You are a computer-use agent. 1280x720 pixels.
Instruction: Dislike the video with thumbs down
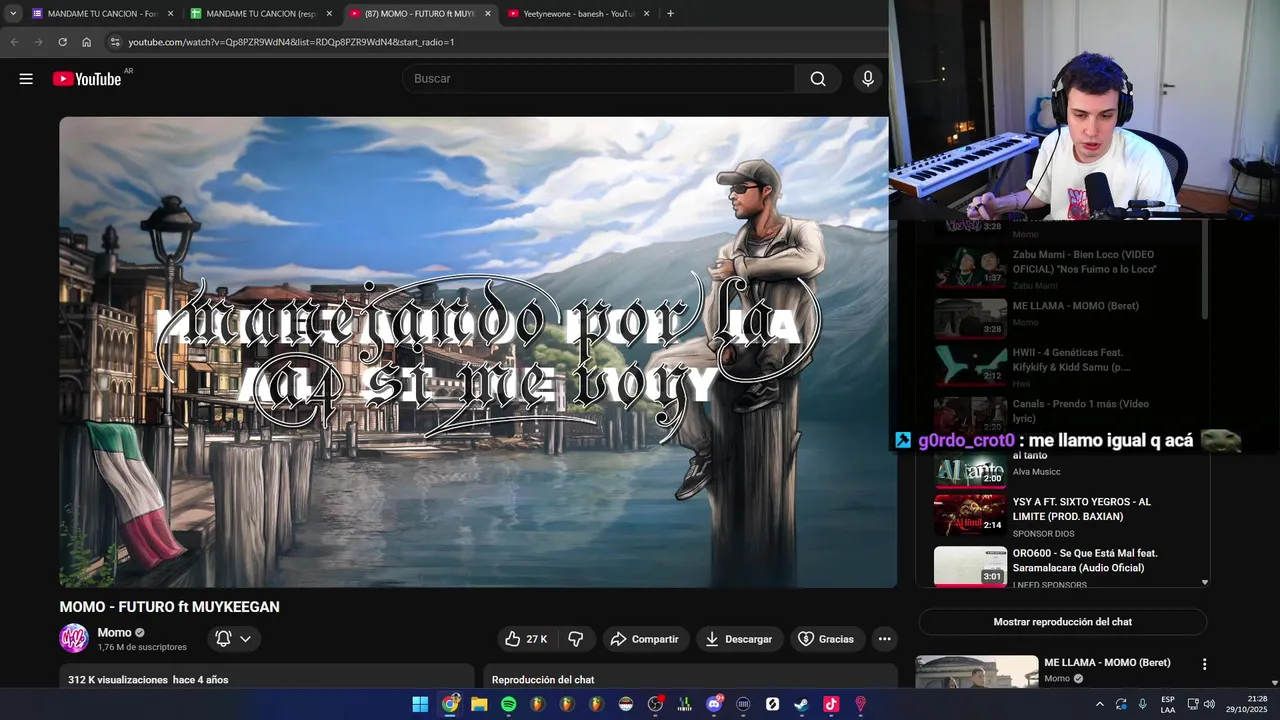(x=576, y=639)
